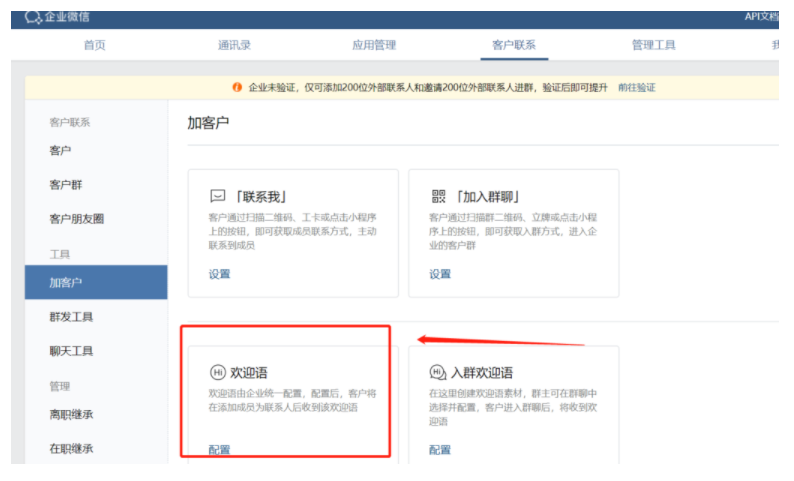Click the 入群欢迎语 card title

[x=482, y=373]
